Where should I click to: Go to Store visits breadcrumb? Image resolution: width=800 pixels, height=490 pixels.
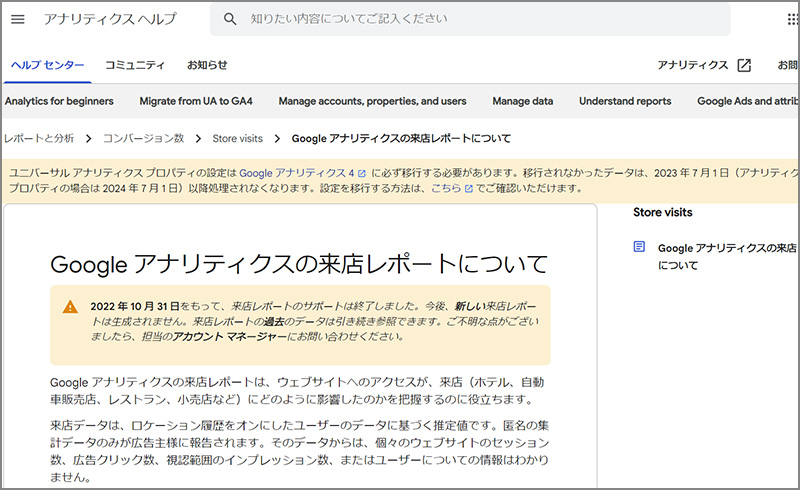(x=238, y=138)
